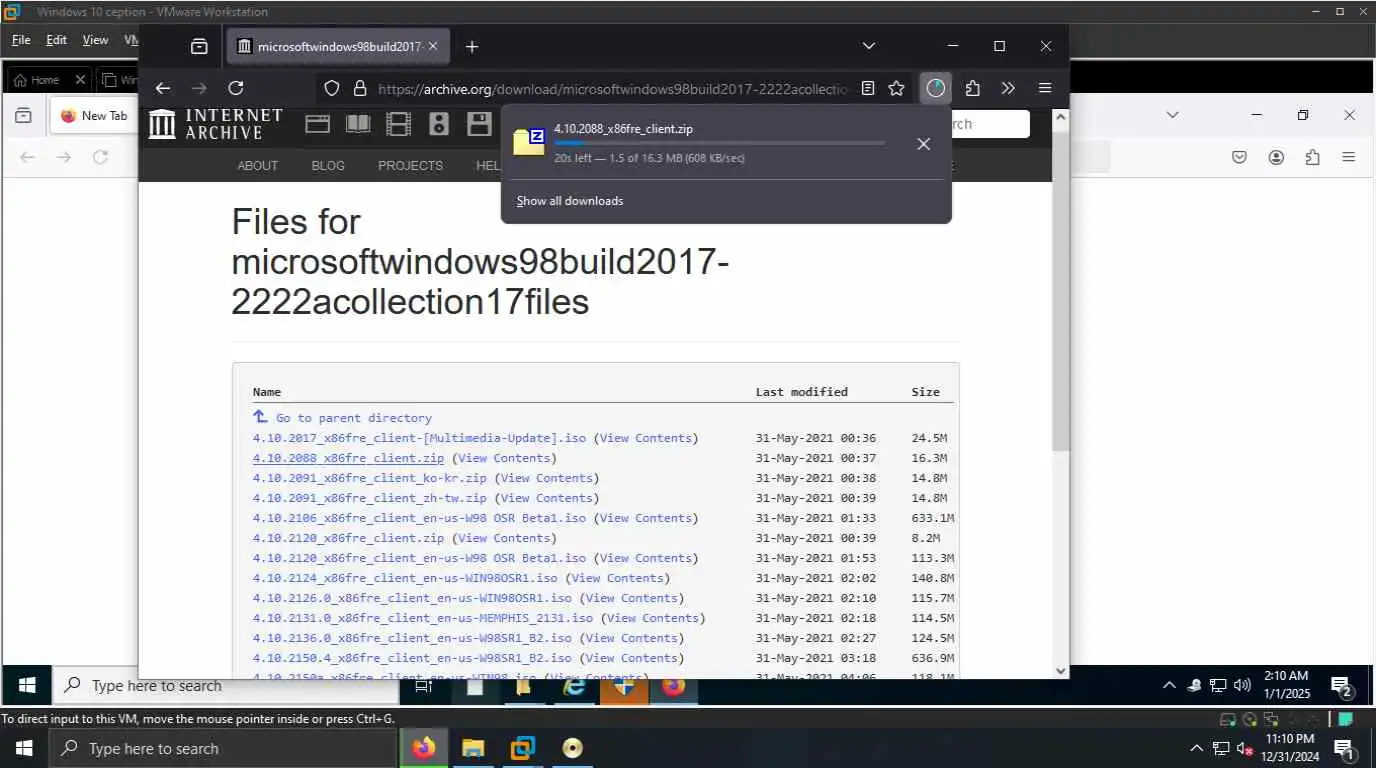
Task: Open a new tab in the front Firefox
Action: (x=472, y=46)
